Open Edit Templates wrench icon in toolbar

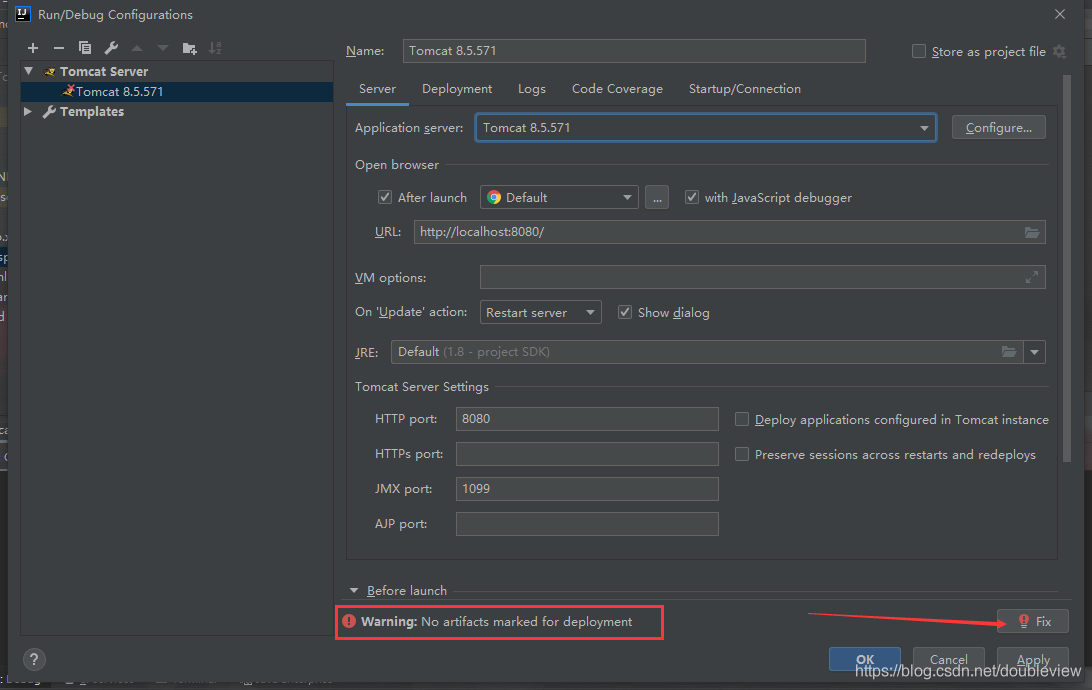tap(111, 48)
